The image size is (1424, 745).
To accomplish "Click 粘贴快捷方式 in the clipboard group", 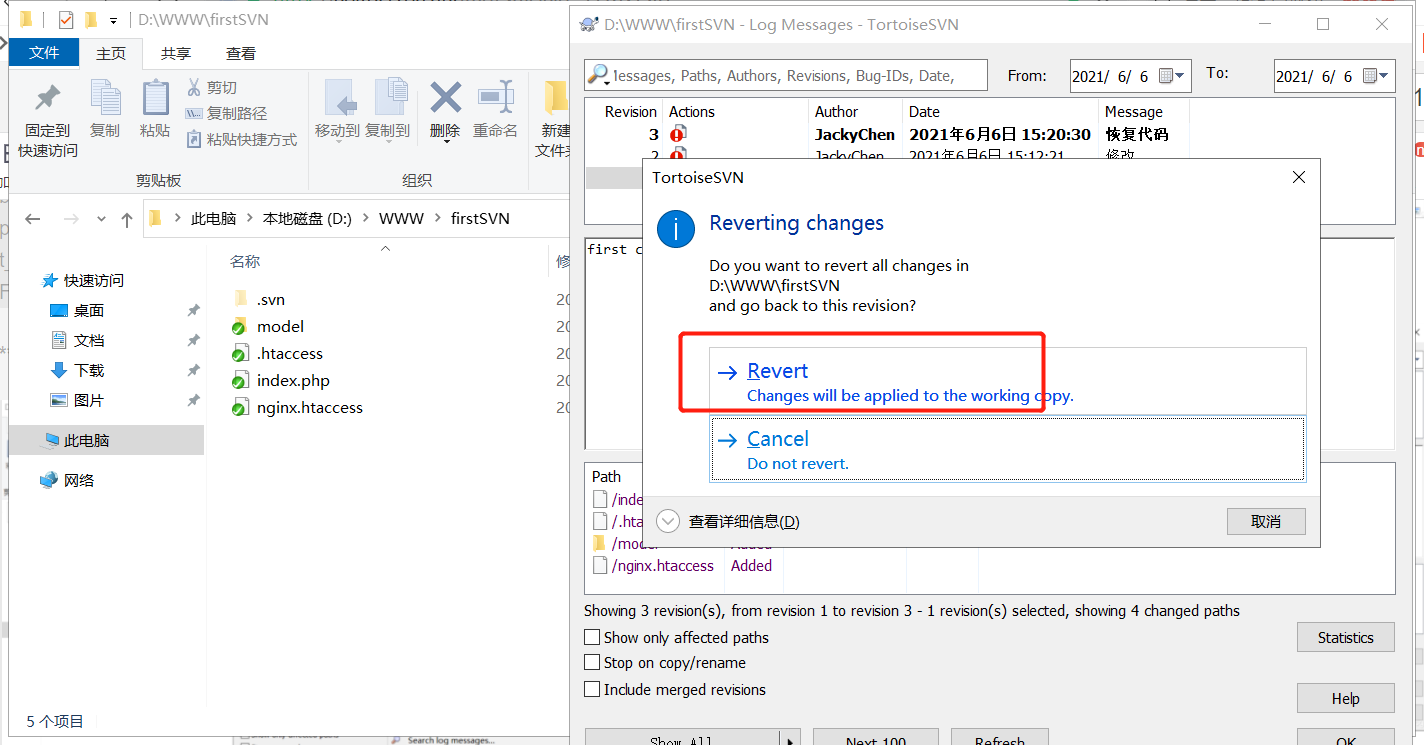I will (x=242, y=140).
